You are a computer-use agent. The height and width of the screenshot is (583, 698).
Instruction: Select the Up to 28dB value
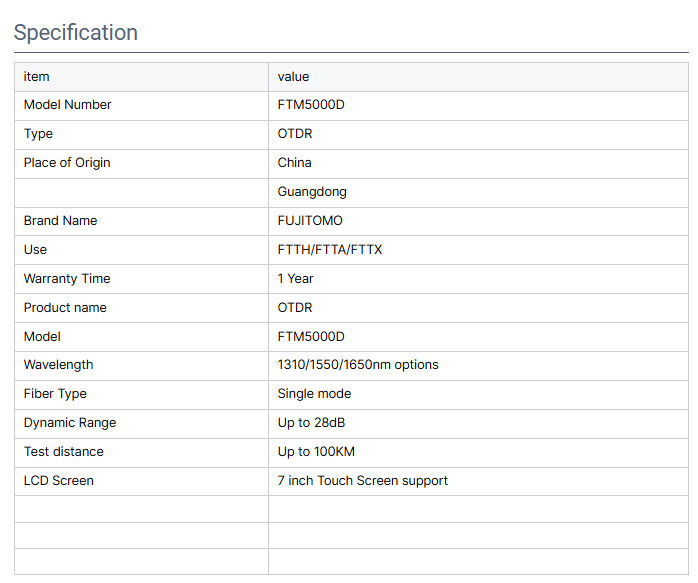click(x=311, y=423)
